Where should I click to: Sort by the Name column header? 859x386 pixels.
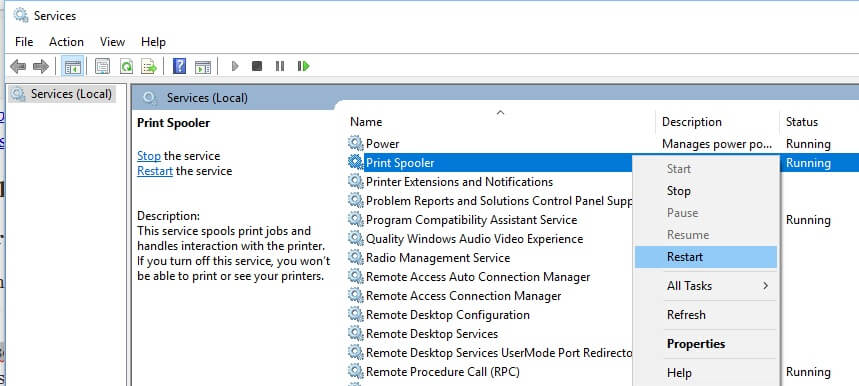click(366, 122)
